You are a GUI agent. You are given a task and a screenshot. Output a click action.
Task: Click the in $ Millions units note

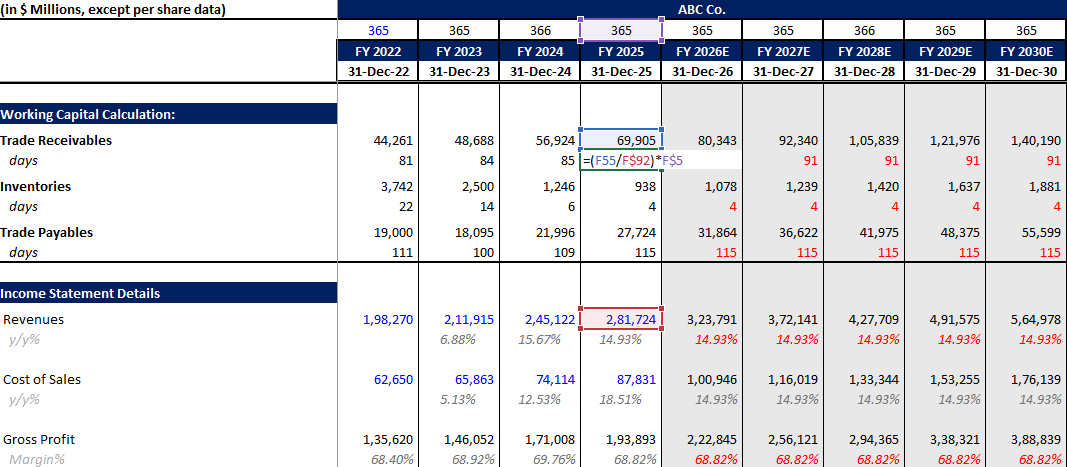click(113, 10)
